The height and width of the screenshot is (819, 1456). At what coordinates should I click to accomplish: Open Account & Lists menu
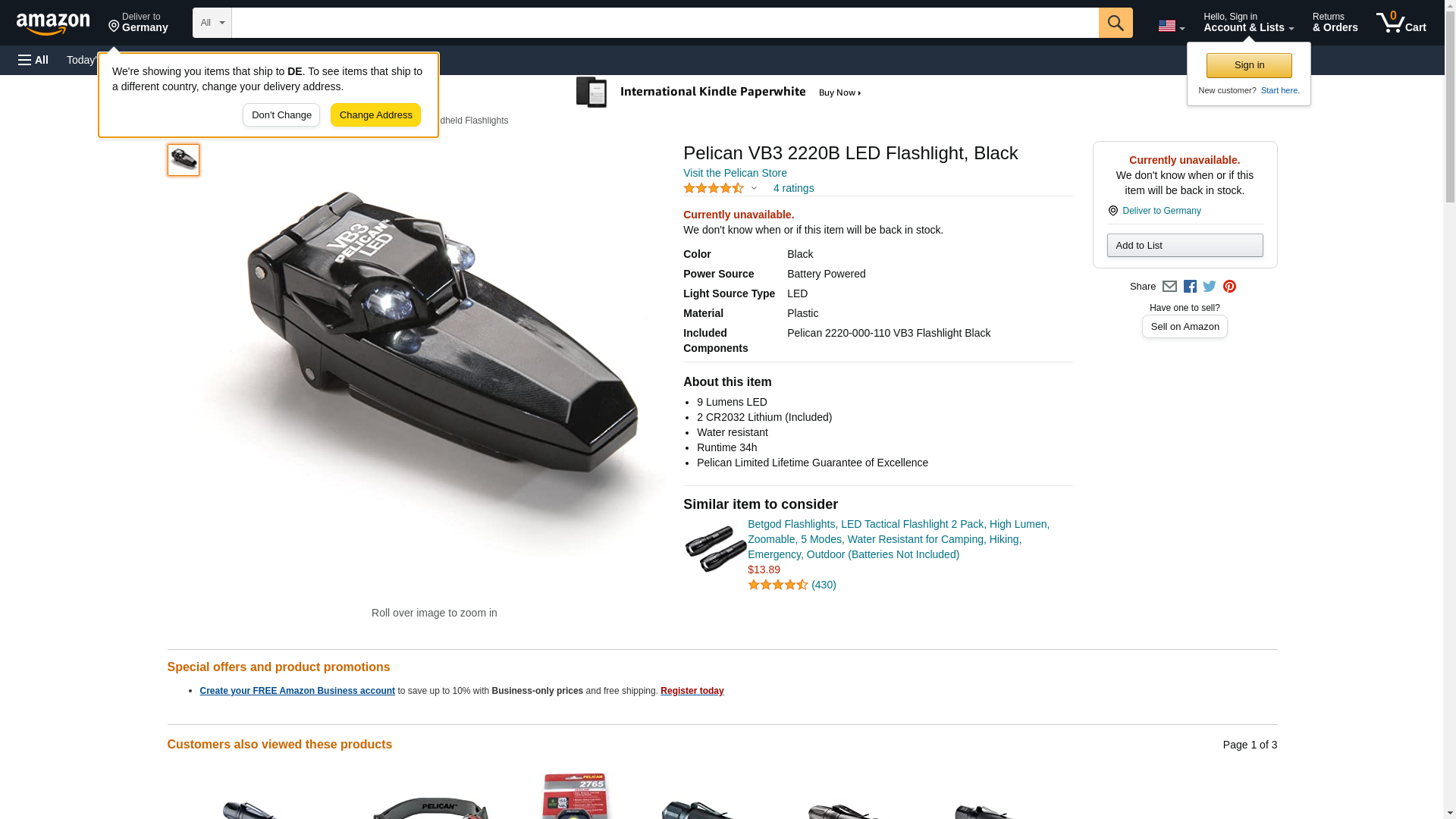1248,23
